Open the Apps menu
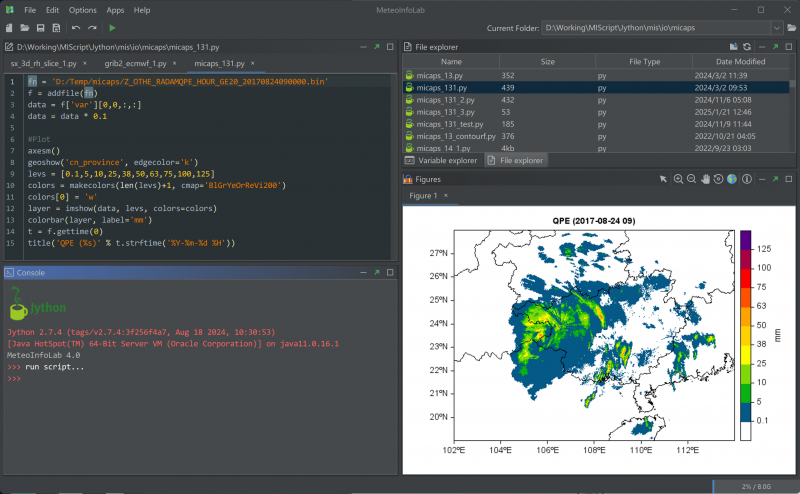This screenshot has width=800, height=494. [x=114, y=9]
